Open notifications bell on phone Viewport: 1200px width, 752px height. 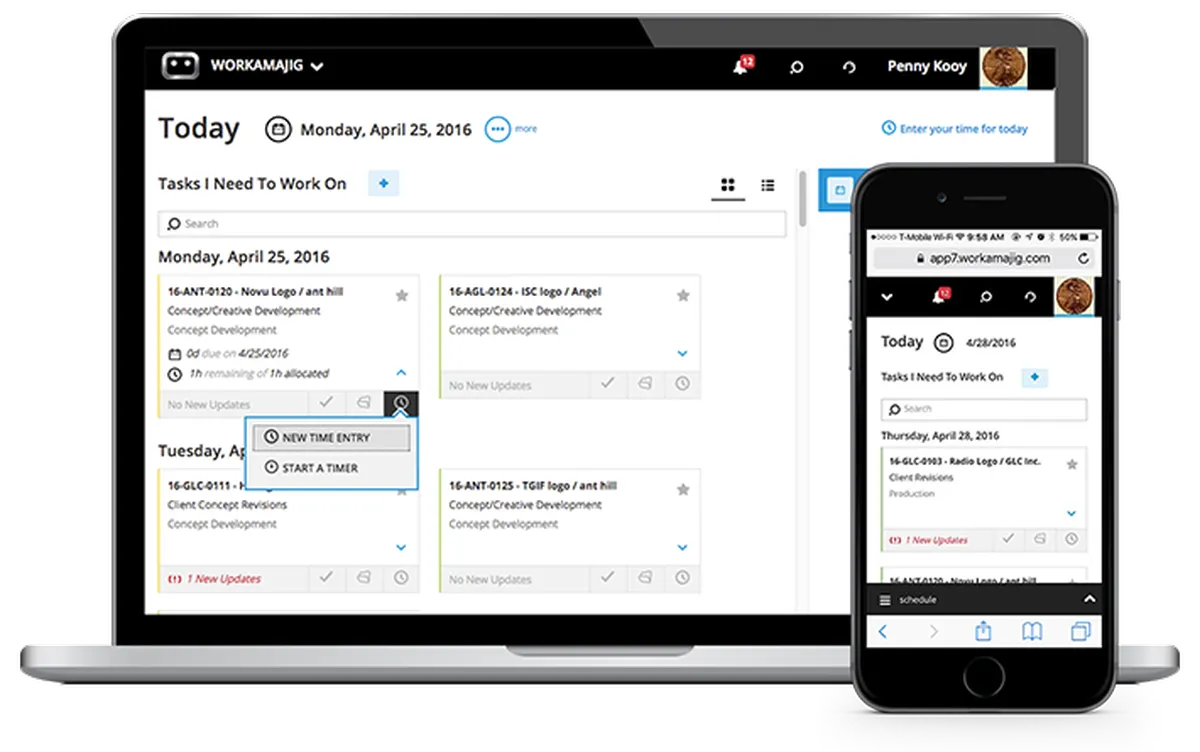pos(939,296)
